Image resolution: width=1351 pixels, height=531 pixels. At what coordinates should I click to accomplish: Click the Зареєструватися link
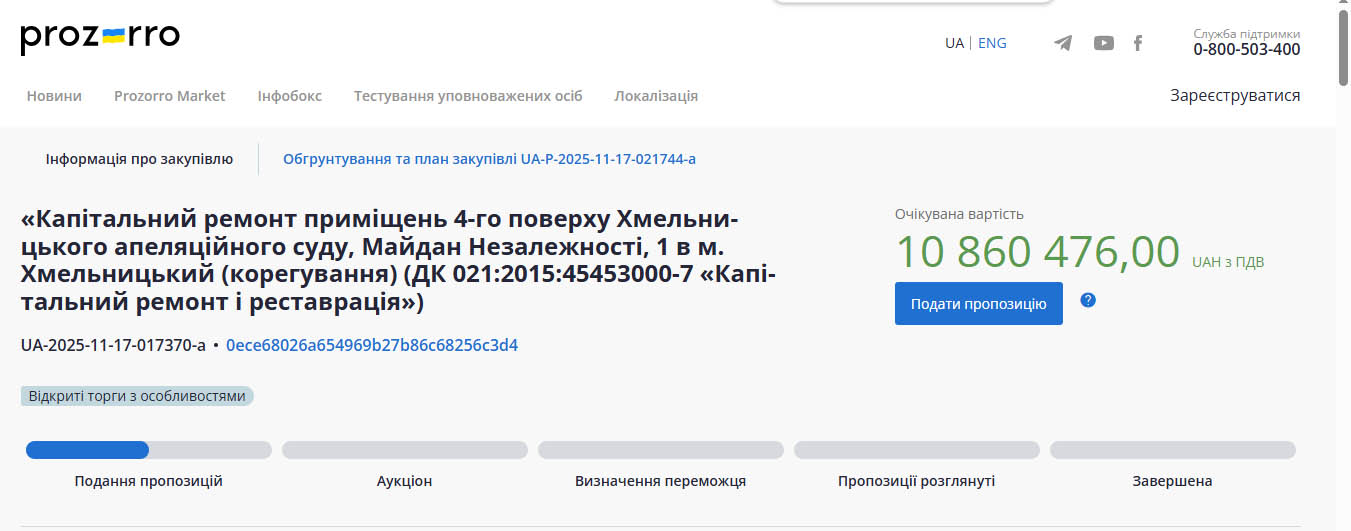(1235, 96)
